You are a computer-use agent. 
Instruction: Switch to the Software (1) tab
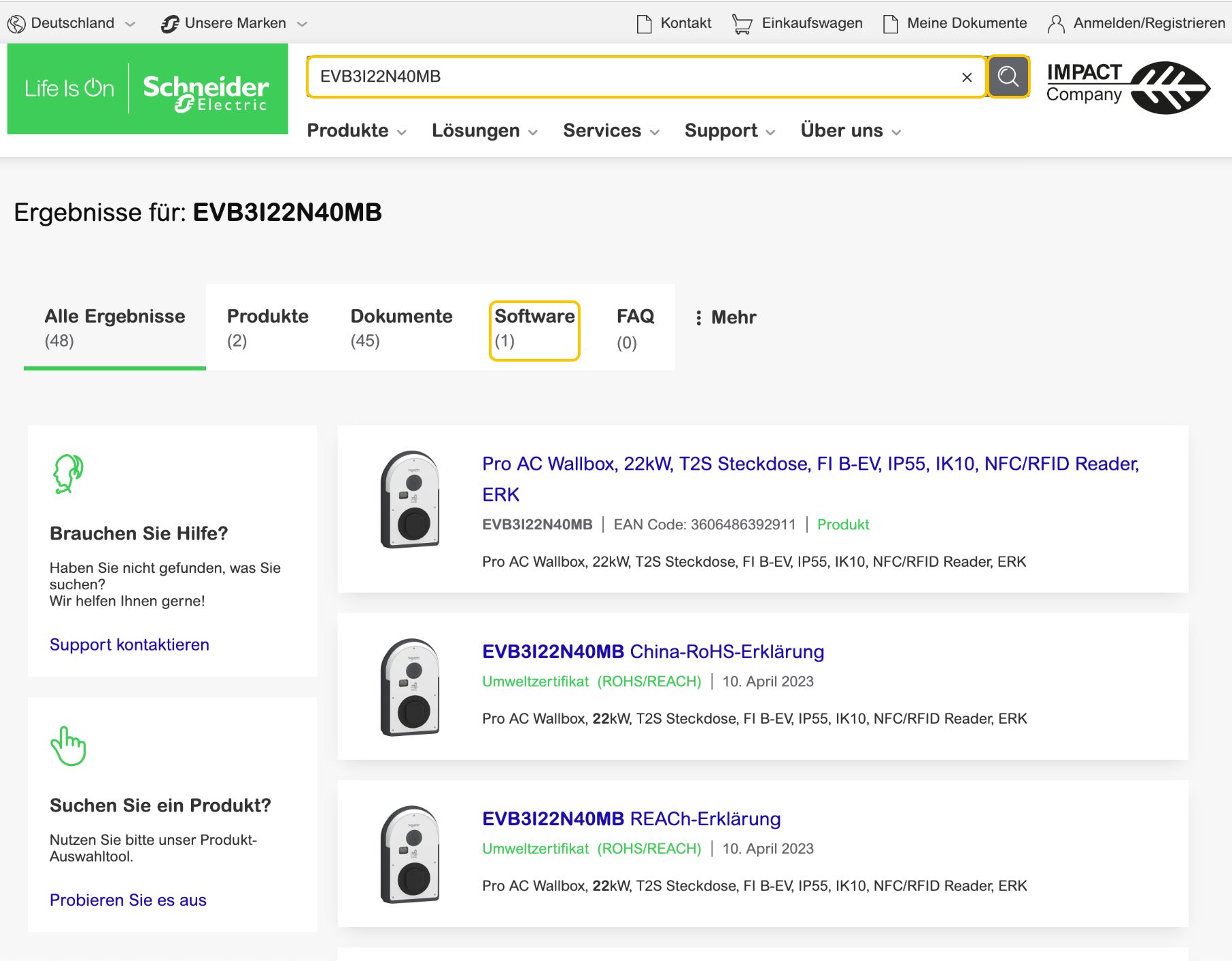[534, 330]
